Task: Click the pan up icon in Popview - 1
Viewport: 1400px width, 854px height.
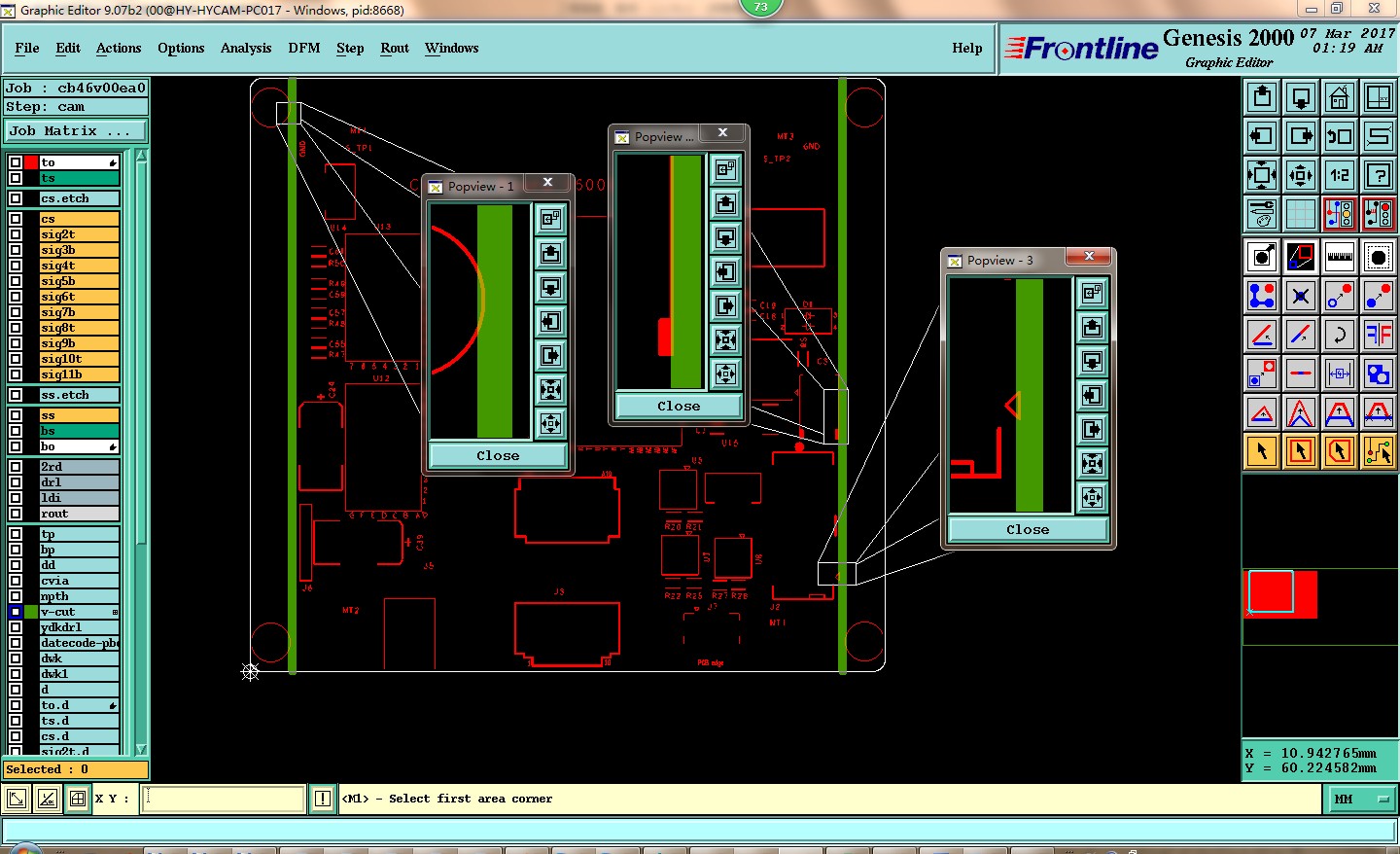Action: click(x=550, y=254)
